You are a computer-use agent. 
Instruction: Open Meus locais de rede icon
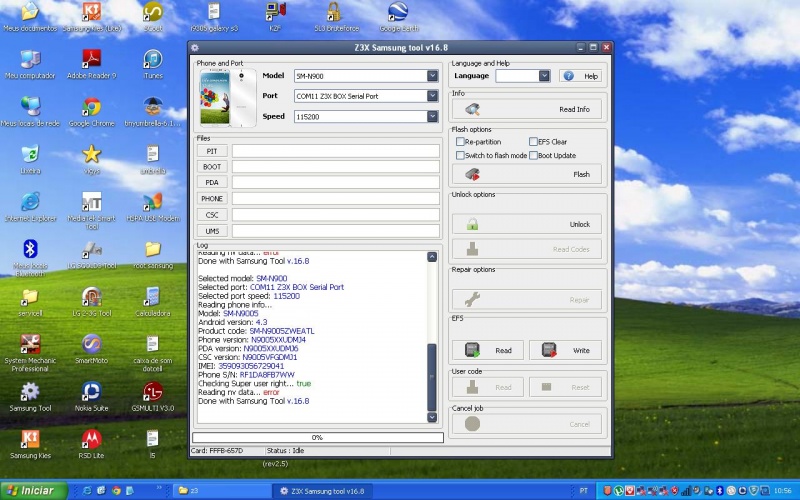point(30,112)
